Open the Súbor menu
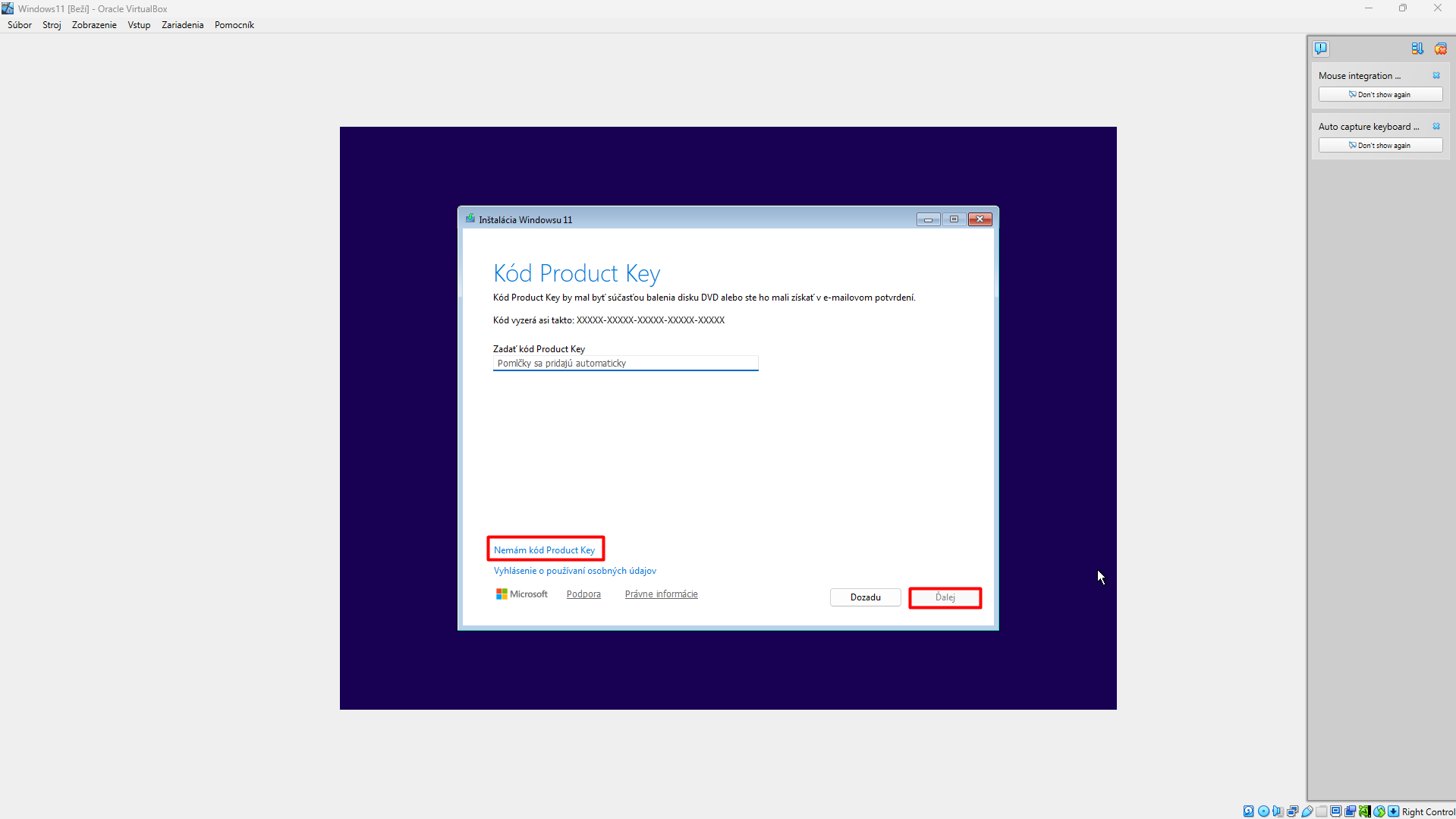The image size is (1456, 819). [20, 25]
